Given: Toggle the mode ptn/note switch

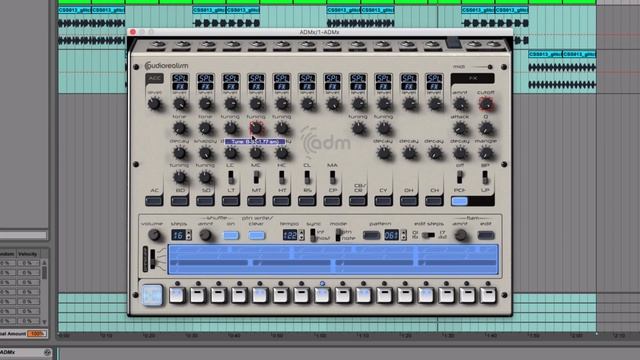Looking at the screenshot, I should pyautogui.click(x=338, y=235).
